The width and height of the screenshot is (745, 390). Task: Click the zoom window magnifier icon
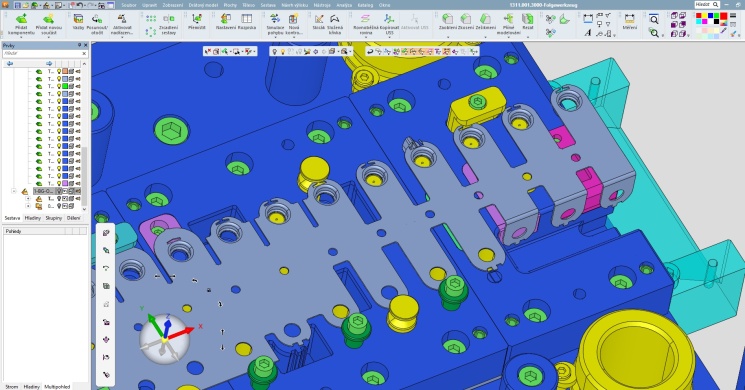[654, 19]
